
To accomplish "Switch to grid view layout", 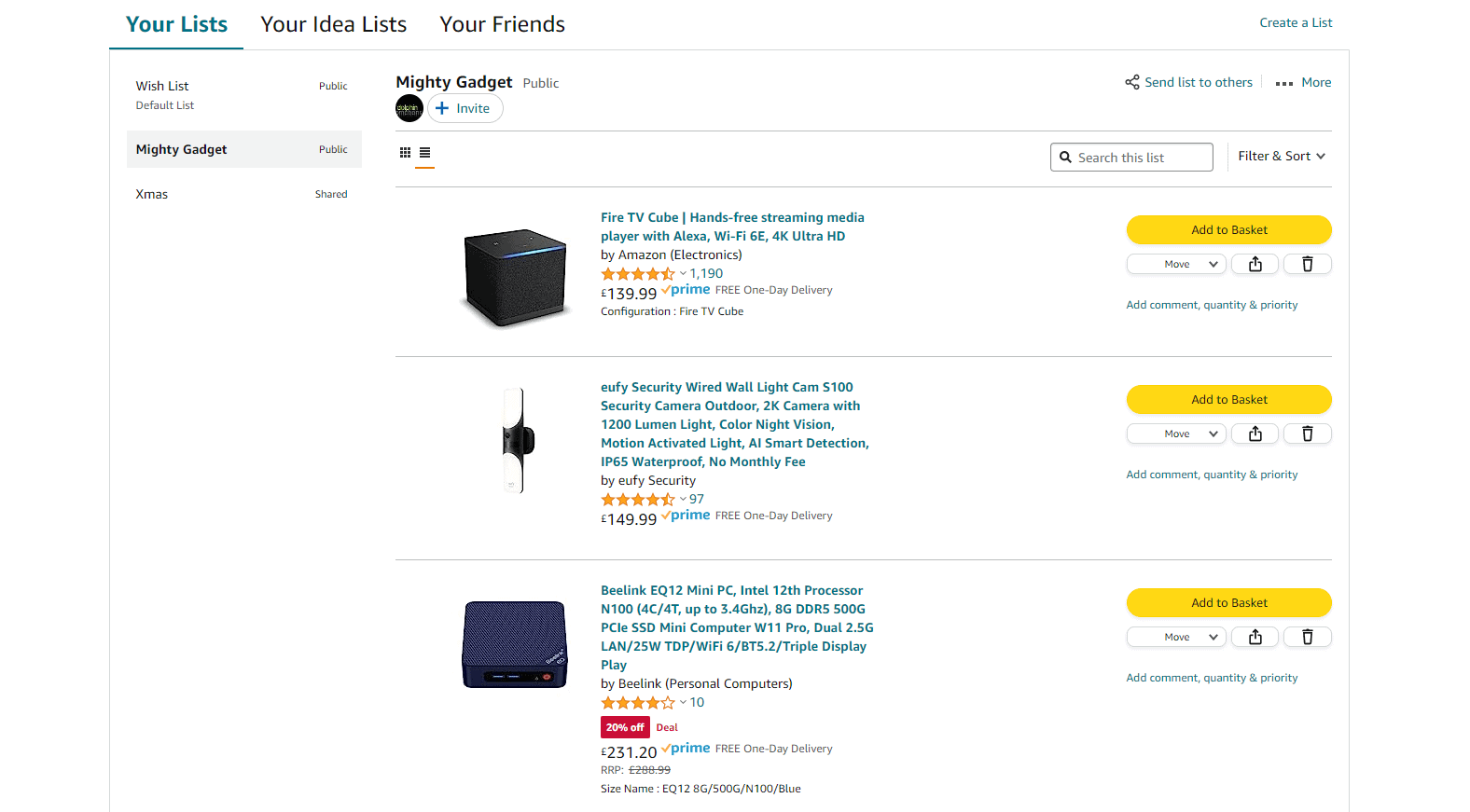I will point(406,152).
